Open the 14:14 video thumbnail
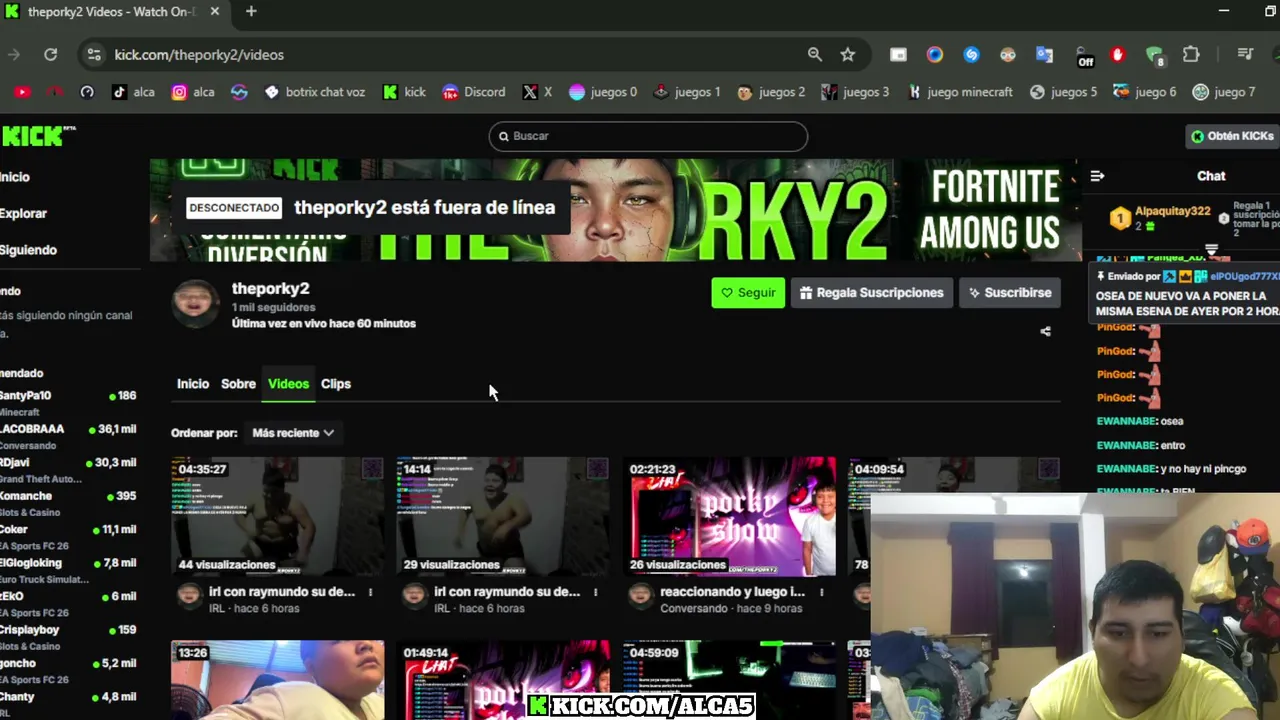This screenshot has height=720, width=1280. pos(503,517)
